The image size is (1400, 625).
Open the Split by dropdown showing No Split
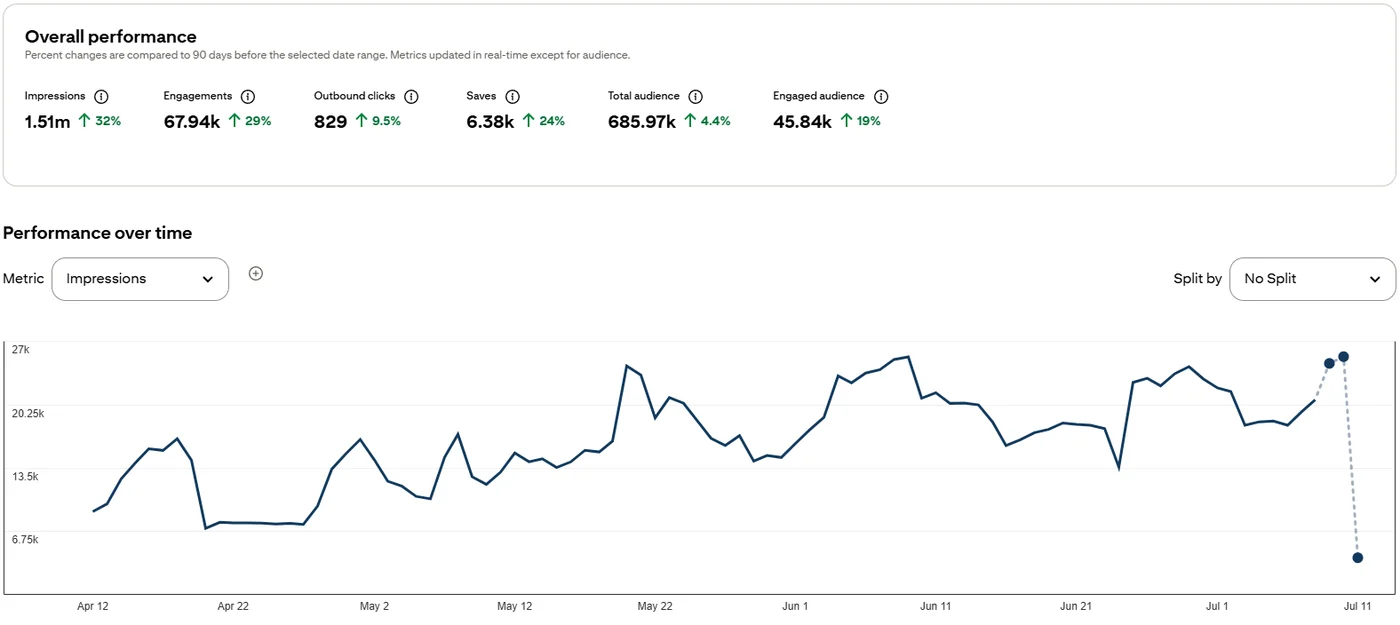click(x=1312, y=279)
